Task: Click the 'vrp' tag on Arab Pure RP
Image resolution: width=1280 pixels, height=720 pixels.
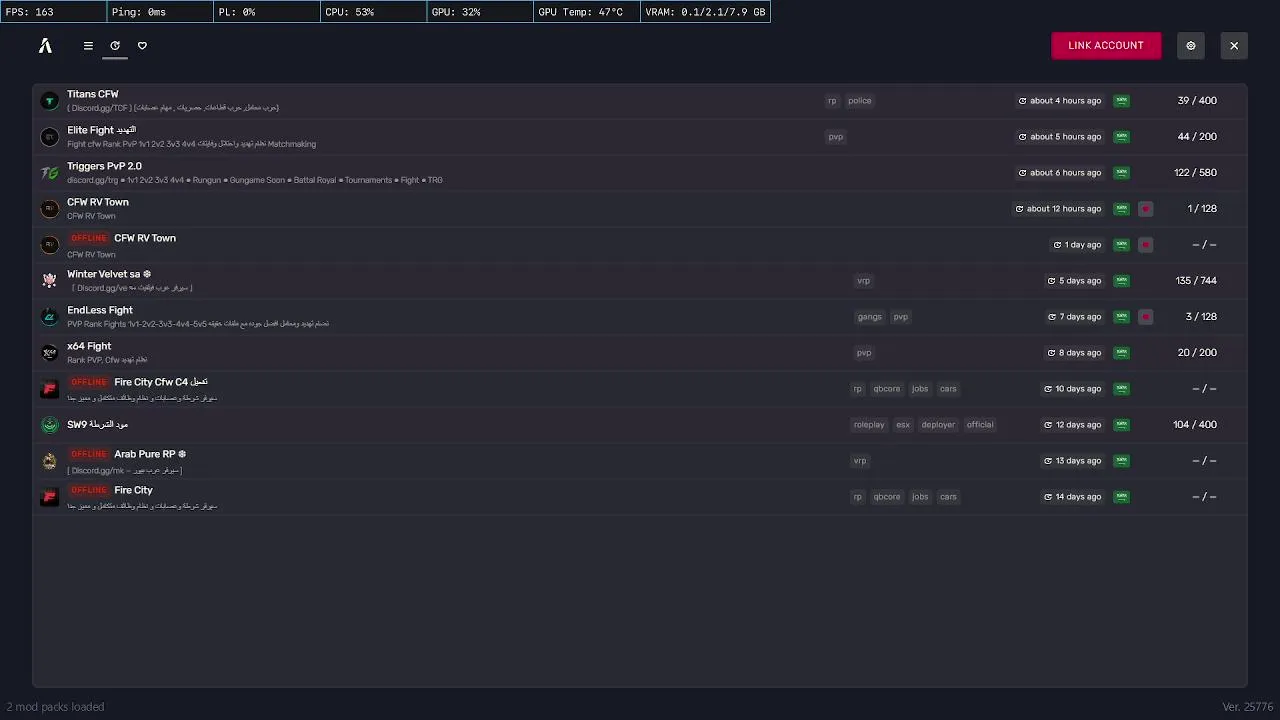Action: (x=860, y=461)
